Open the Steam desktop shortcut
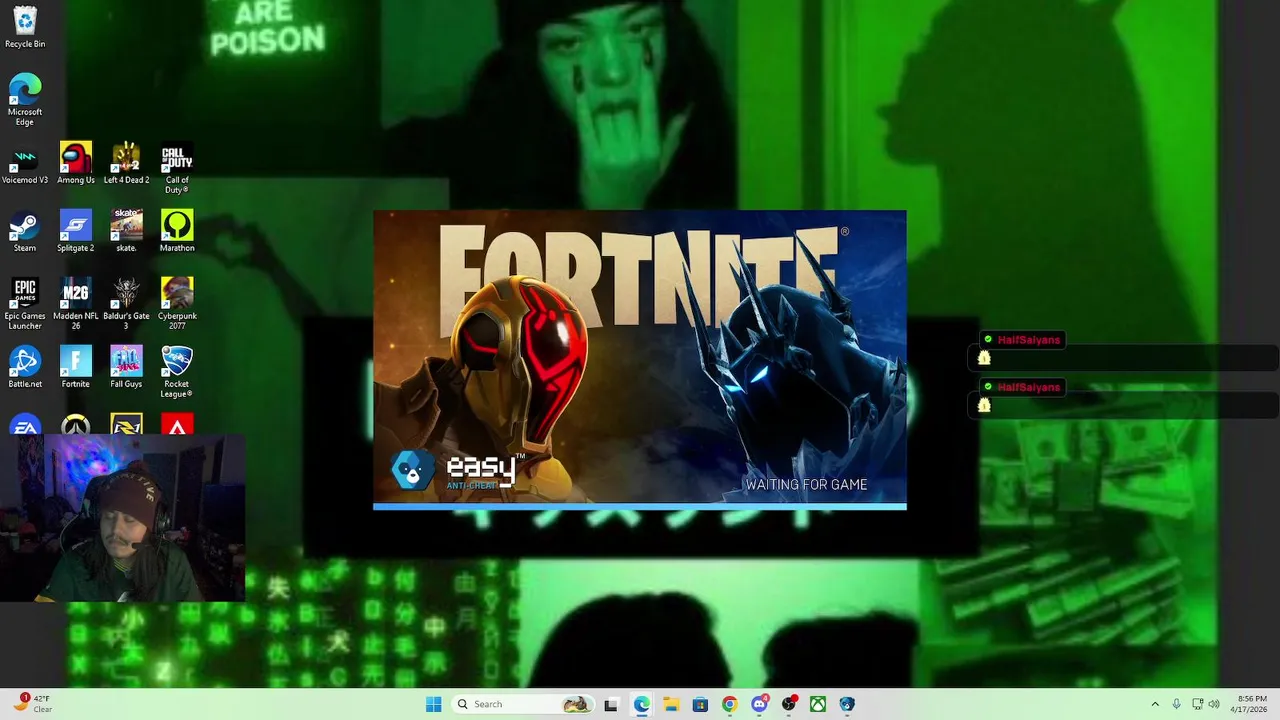 [25, 232]
